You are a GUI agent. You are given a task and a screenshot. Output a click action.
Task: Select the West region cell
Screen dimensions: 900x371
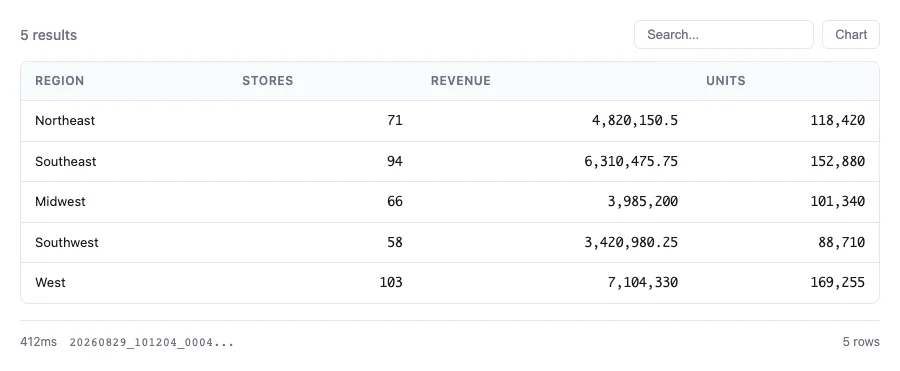pyautogui.click(x=51, y=283)
